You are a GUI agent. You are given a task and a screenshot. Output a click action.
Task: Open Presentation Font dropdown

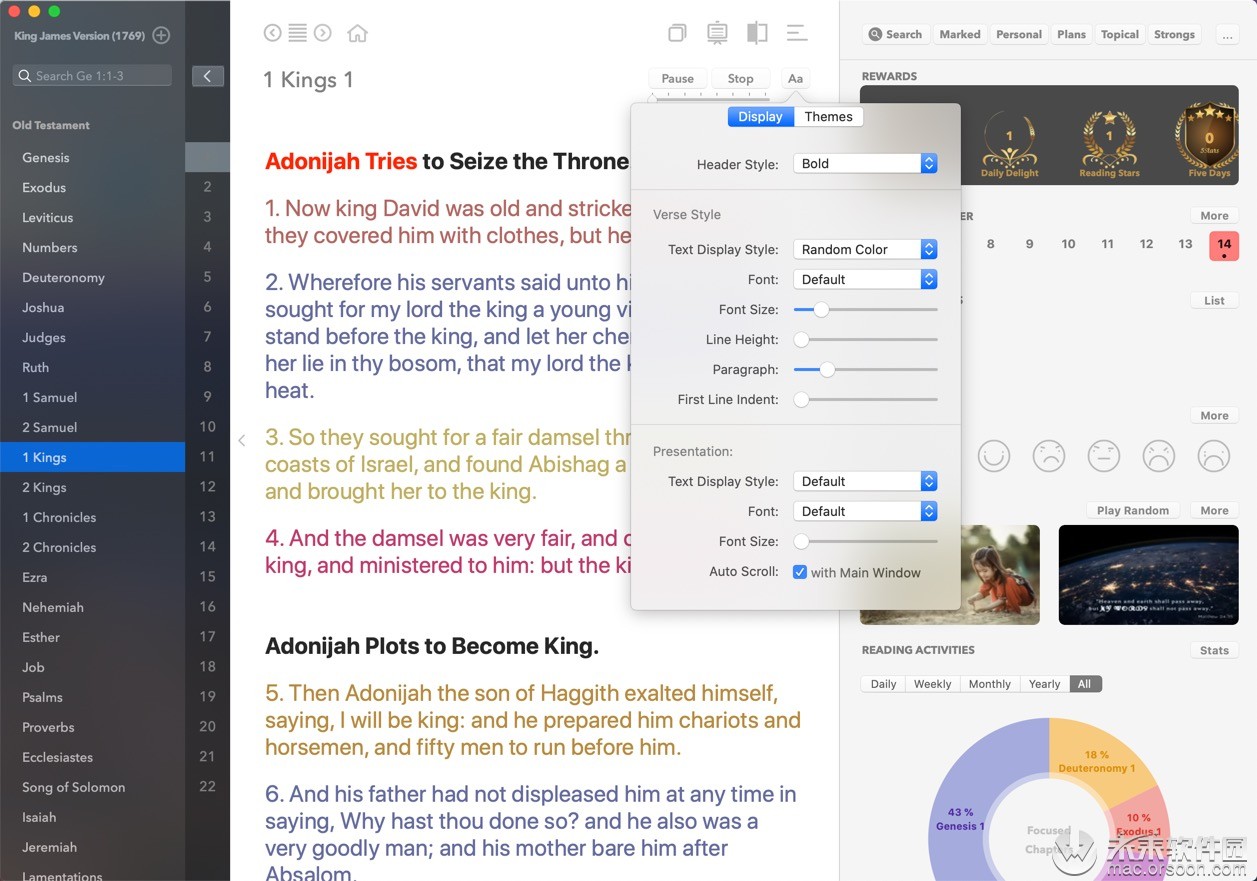pos(865,511)
